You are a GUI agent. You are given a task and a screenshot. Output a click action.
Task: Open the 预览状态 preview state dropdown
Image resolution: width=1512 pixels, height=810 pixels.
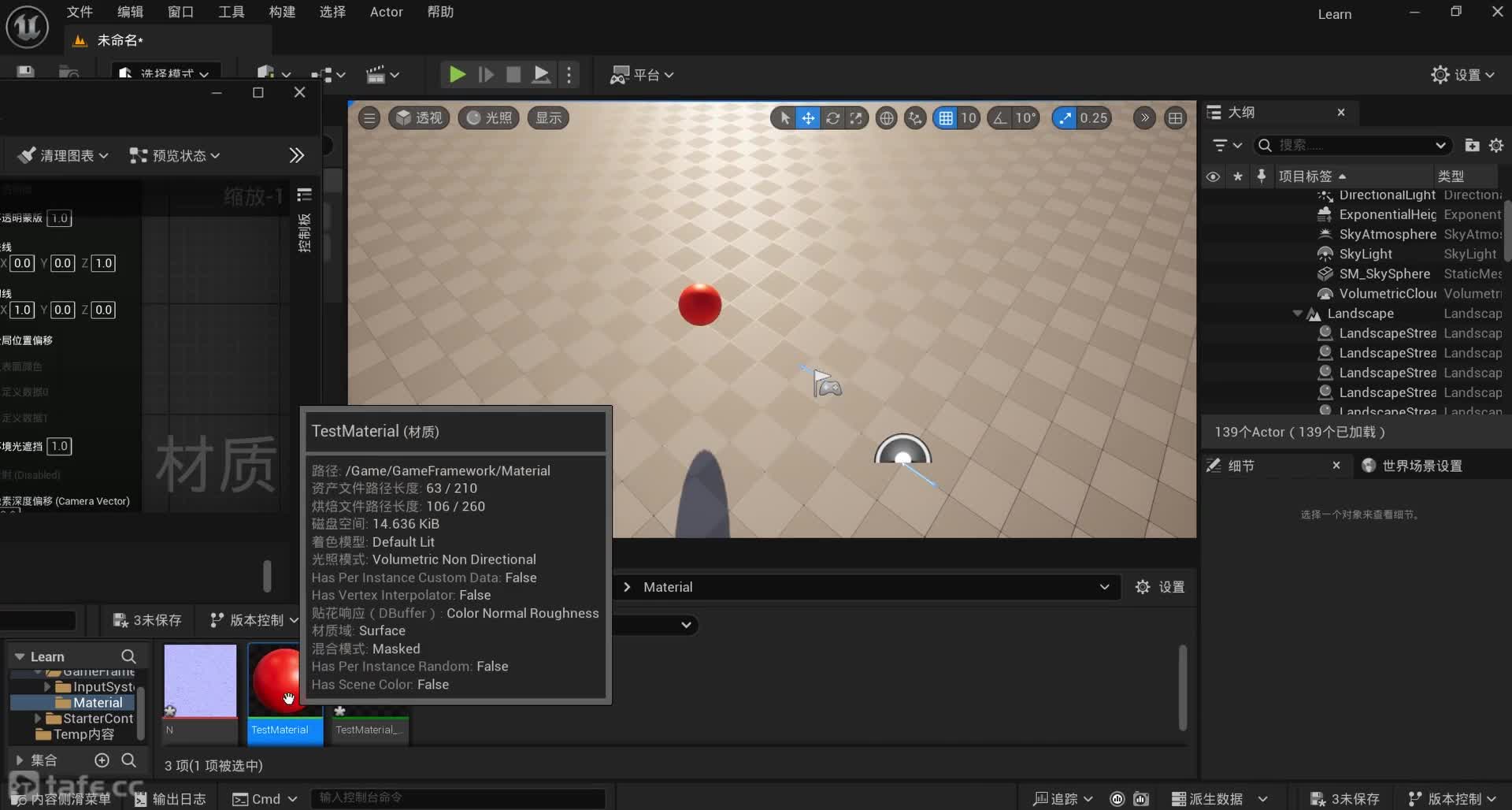tap(175, 155)
